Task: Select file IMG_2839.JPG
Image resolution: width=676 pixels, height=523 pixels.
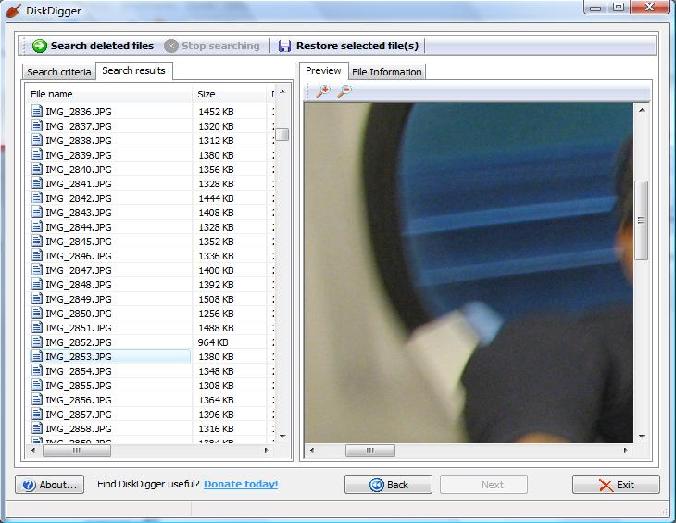Action: click(78, 155)
